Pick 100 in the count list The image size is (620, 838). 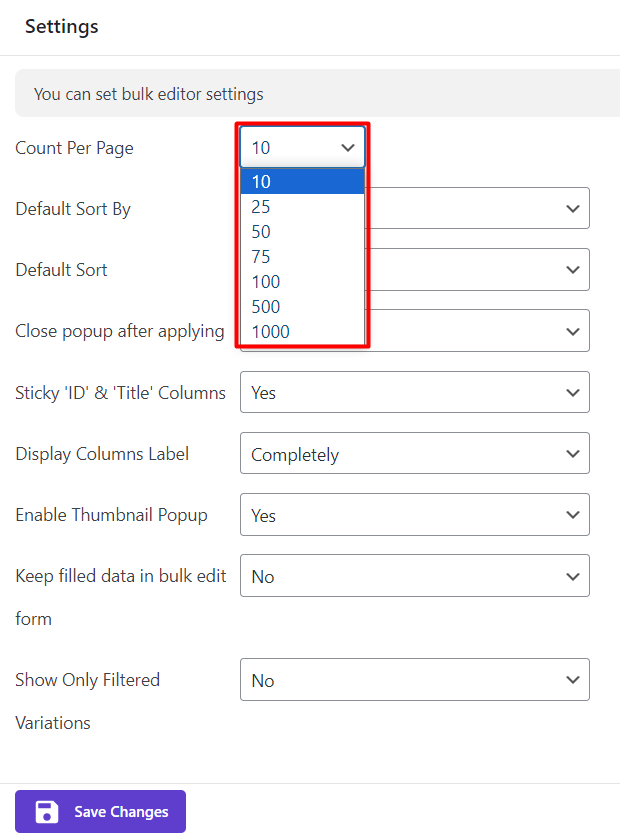302,282
